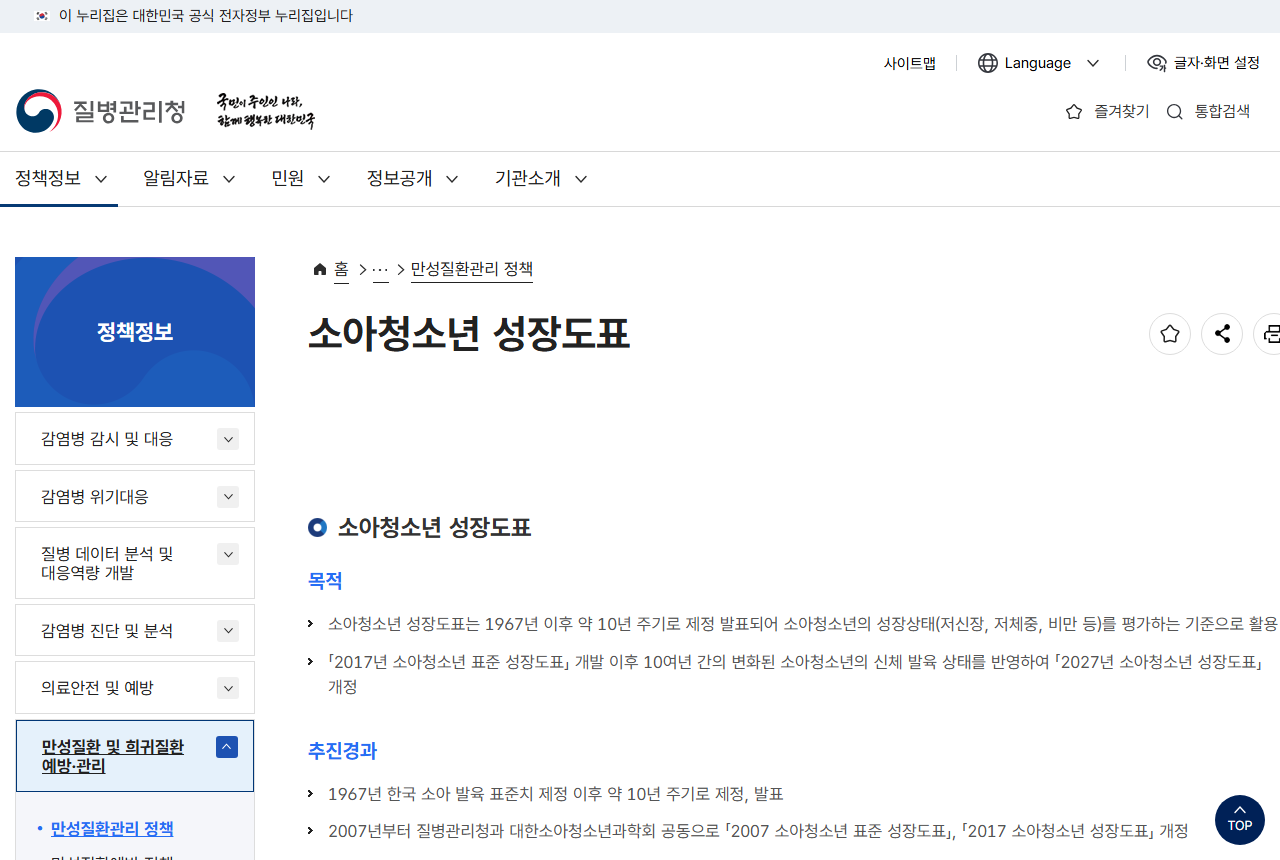Click the favorites star icon in header
The width and height of the screenshot is (1280, 860).
(1074, 112)
